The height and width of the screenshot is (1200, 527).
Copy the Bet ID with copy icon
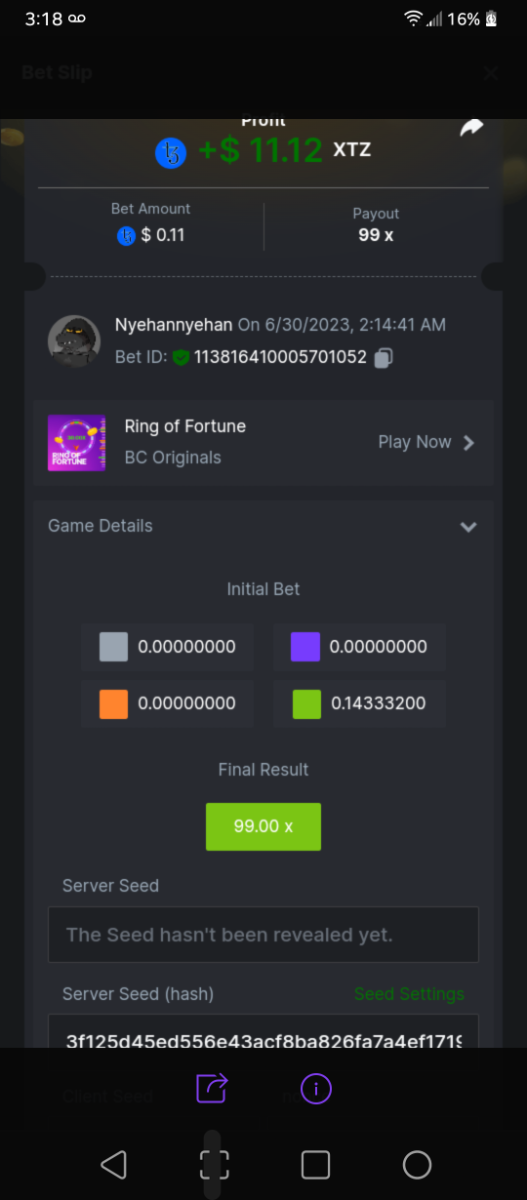(x=383, y=357)
